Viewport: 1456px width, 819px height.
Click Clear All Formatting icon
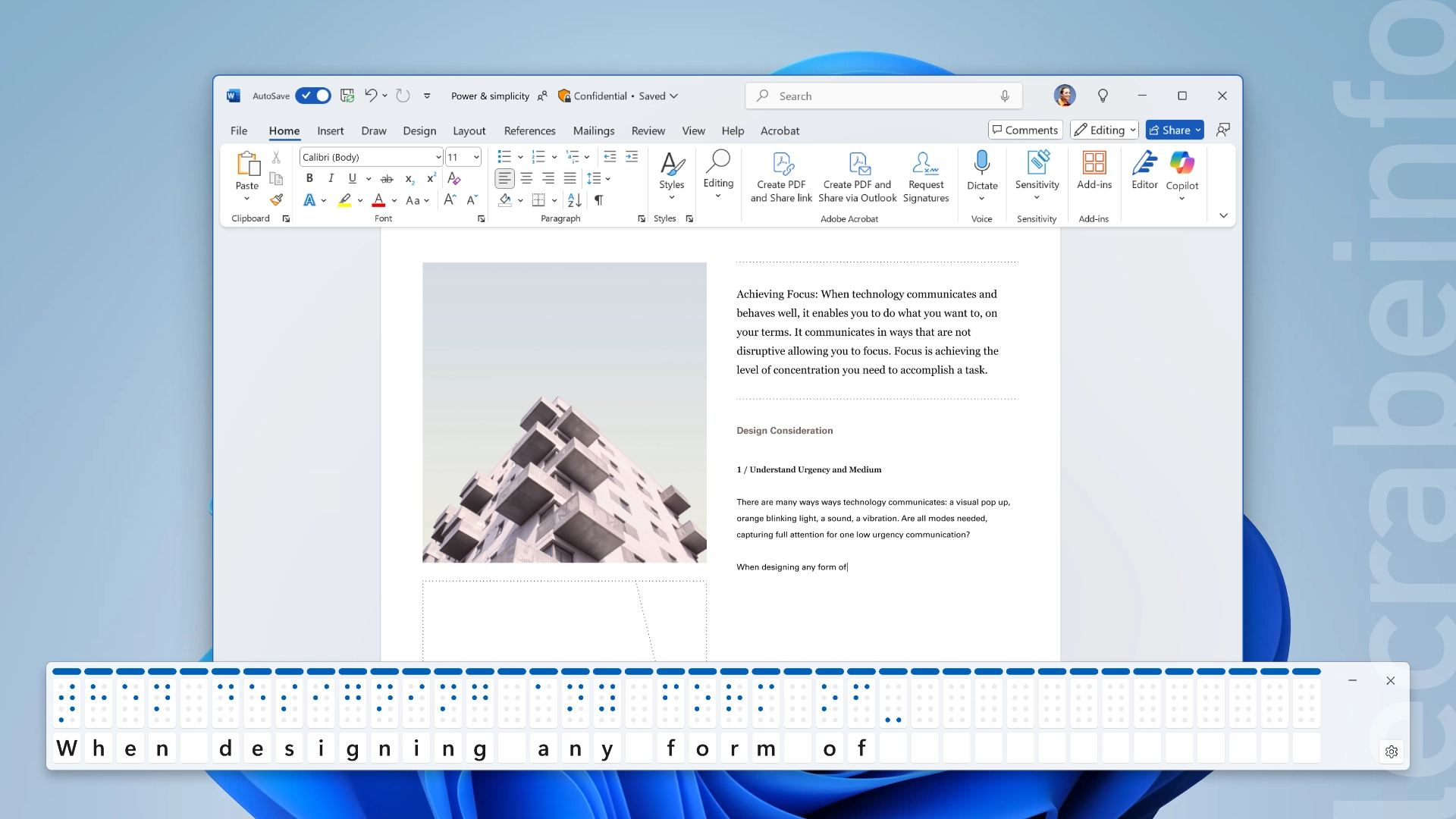454,178
